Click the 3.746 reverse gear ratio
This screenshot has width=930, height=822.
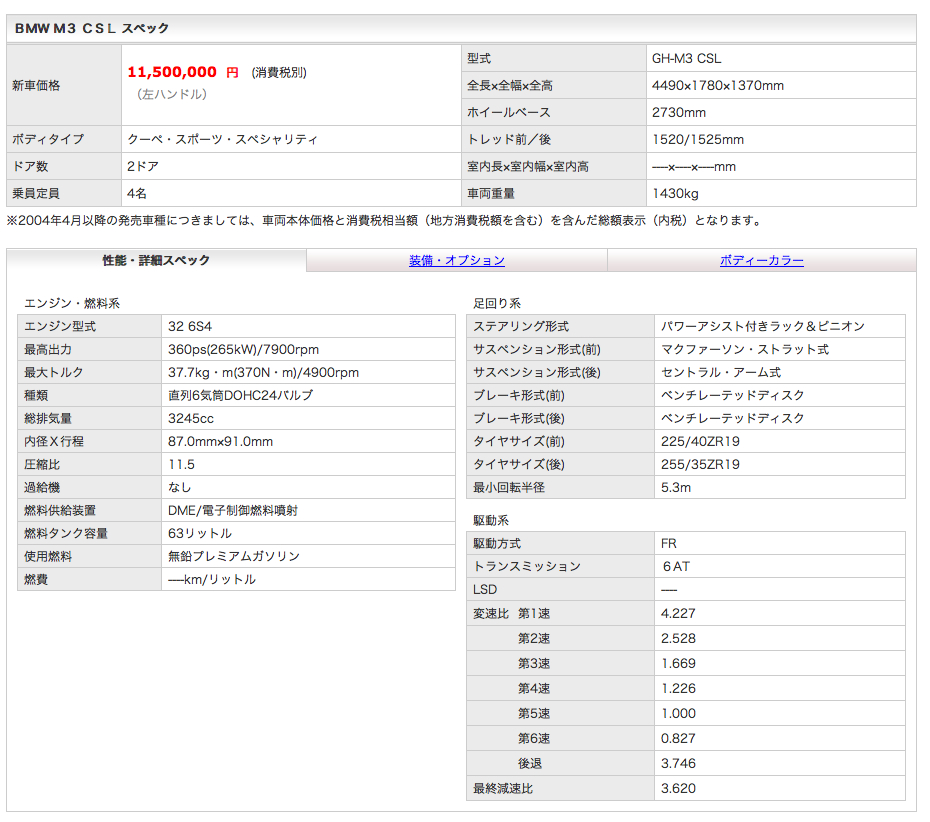coord(678,763)
